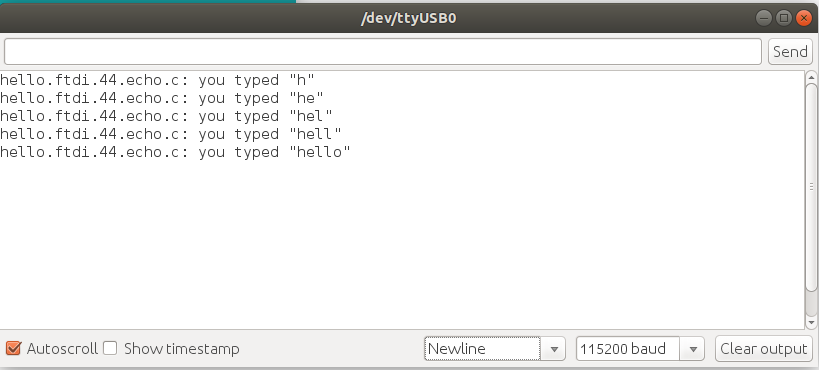Click the Send button
The width and height of the screenshot is (819, 370).
coord(790,51)
